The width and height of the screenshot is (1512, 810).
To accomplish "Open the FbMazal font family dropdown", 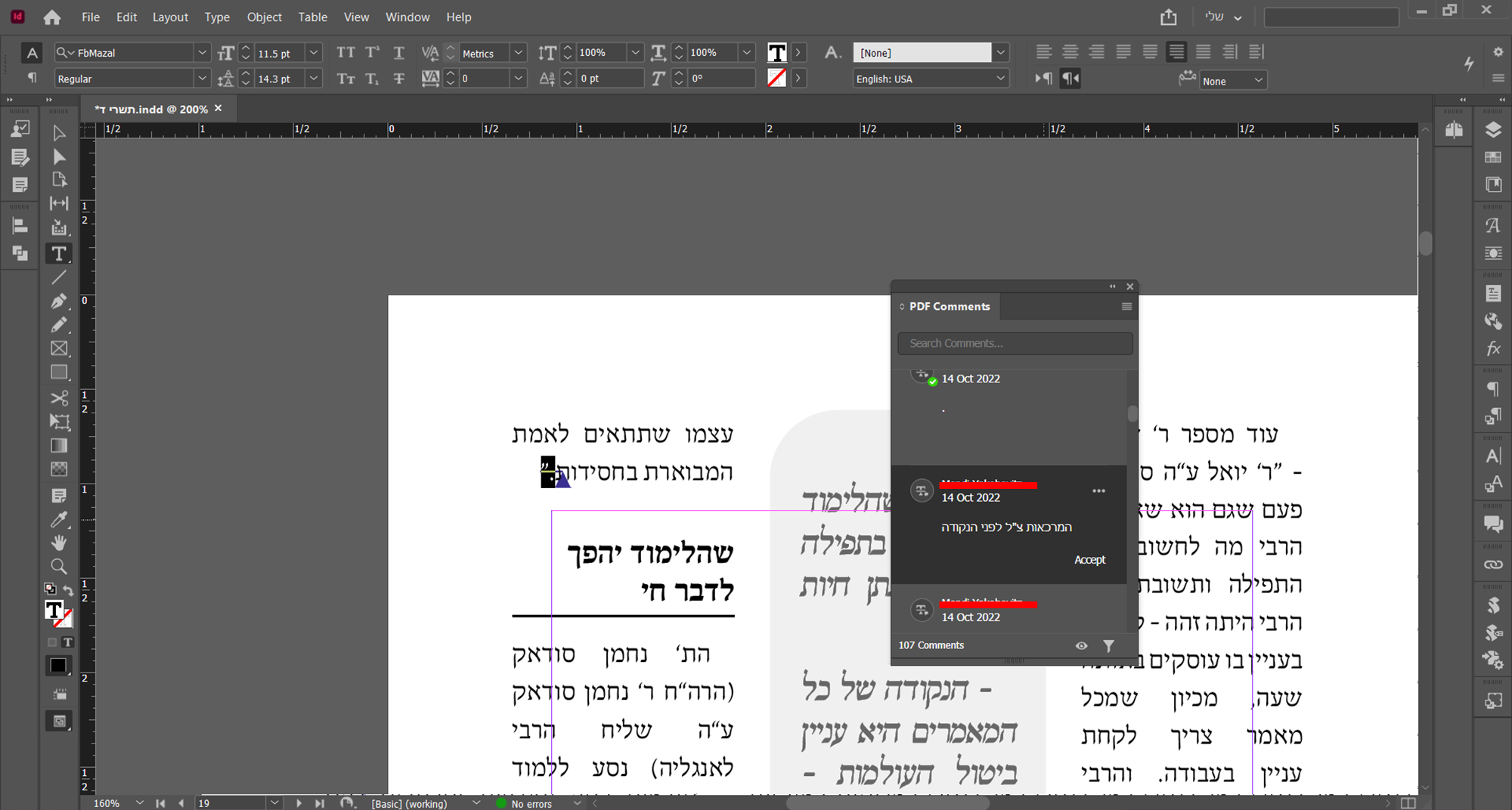I will (202, 53).
